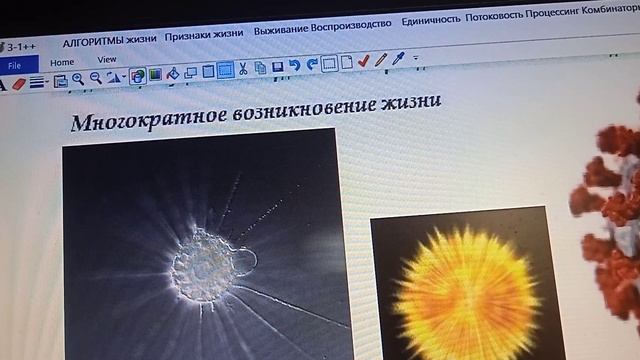Select the eraser tool
The height and width of the screenshot is (360, 640).
pyautogui.click(x=19, y=84)
